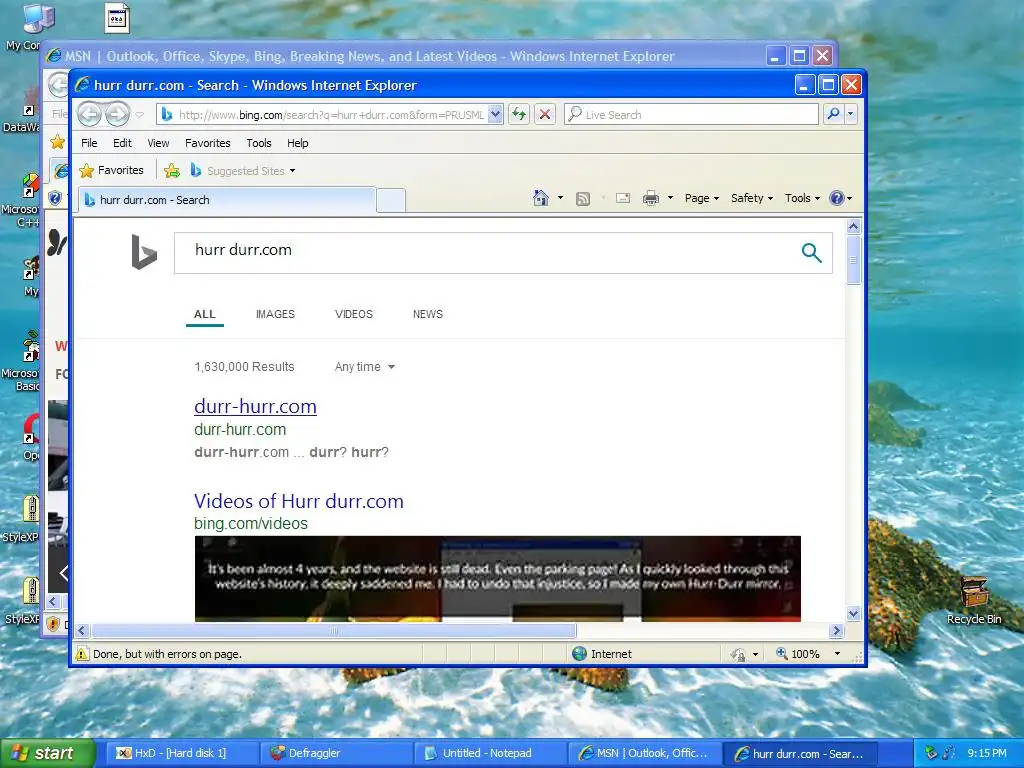This screenshot has height=768, width=1024.
Task: Open a new blank tab
Action: [x=391, y=200]
